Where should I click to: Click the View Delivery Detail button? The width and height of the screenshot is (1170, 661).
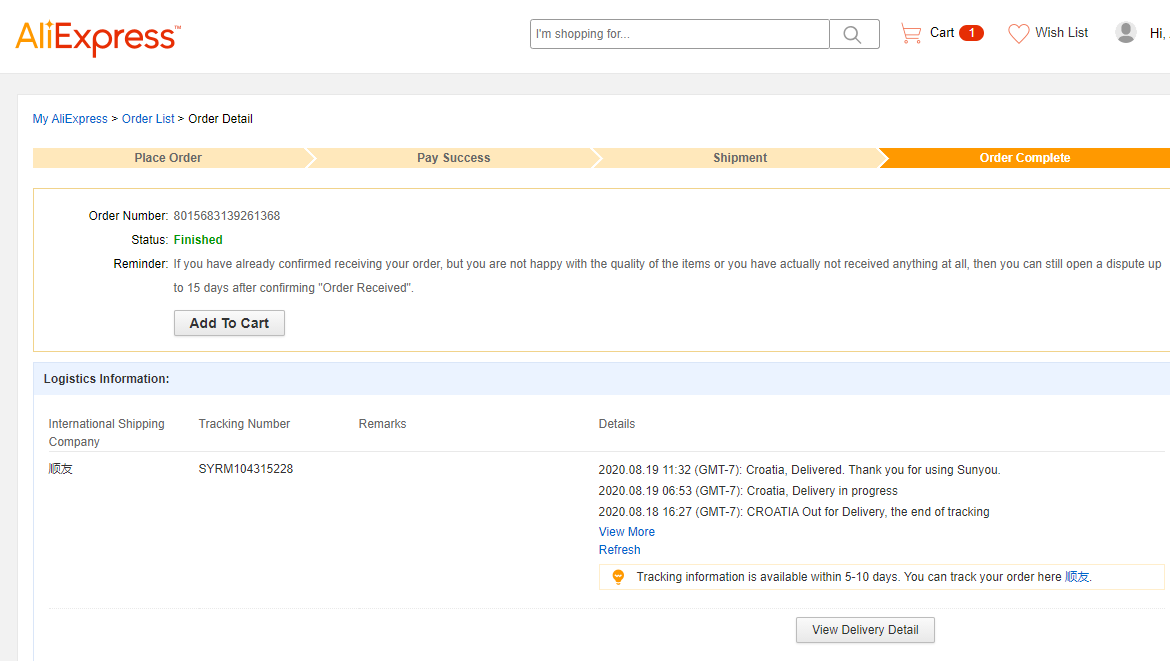pos(865,630)
